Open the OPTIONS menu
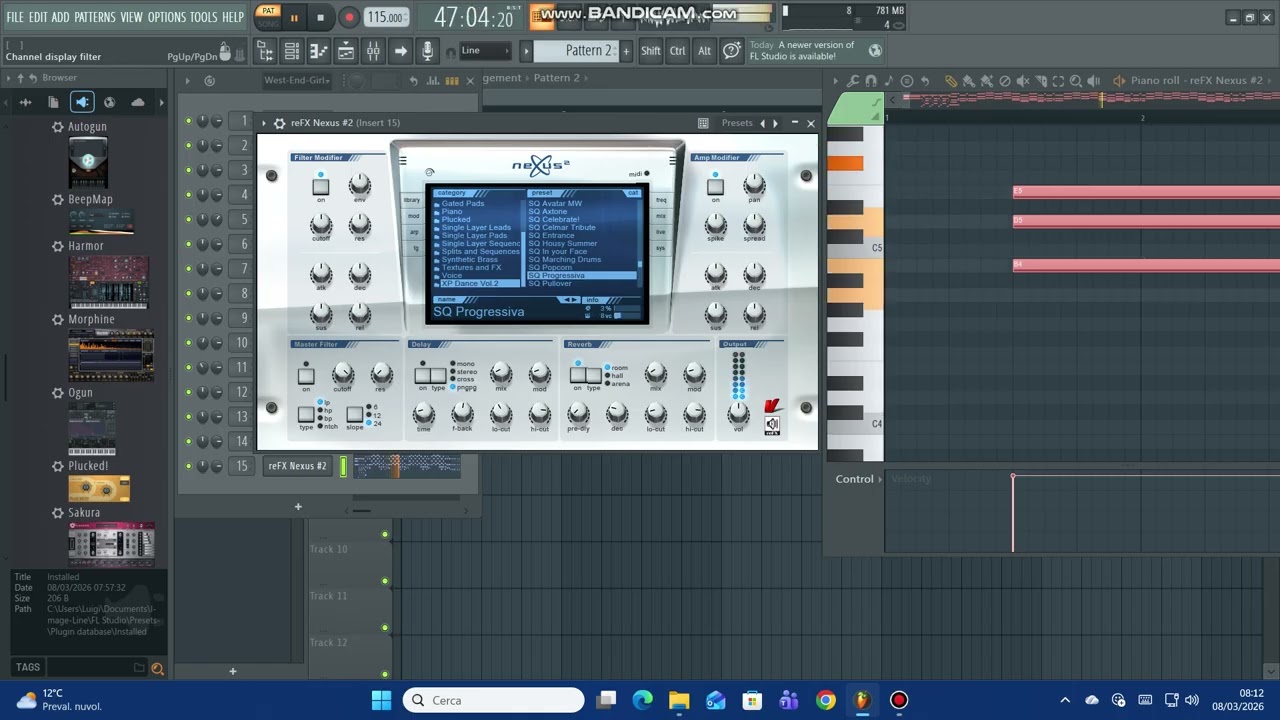Screen dimensions: 1280x720 point(167,17)
